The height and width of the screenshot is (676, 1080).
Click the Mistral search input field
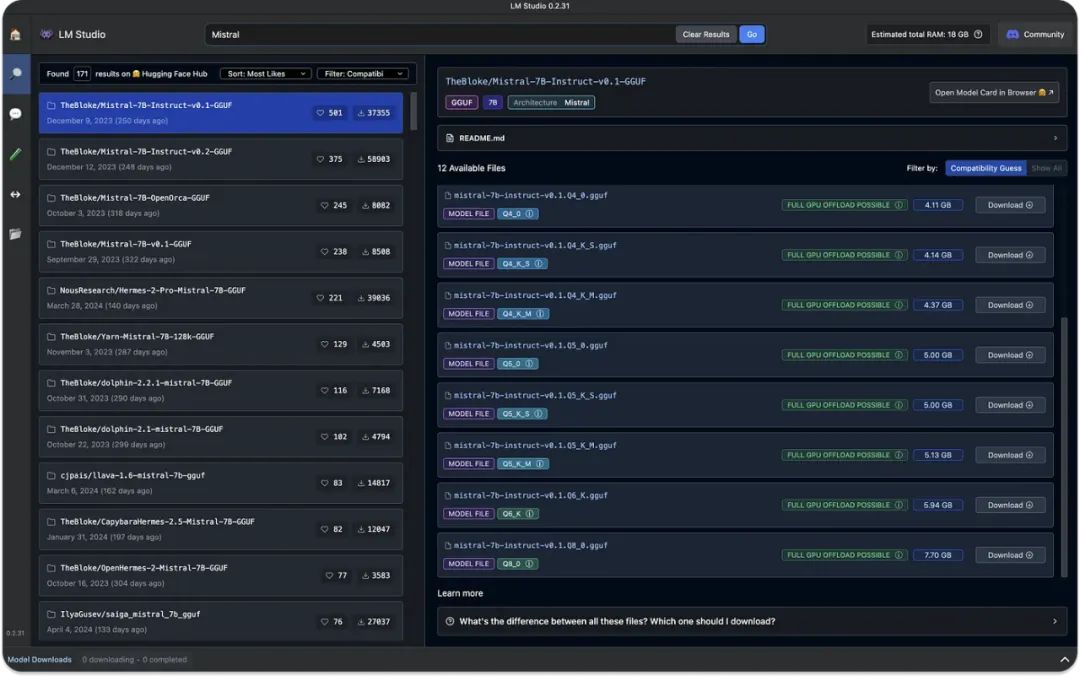pyautogui.click(x=439, y=34)
